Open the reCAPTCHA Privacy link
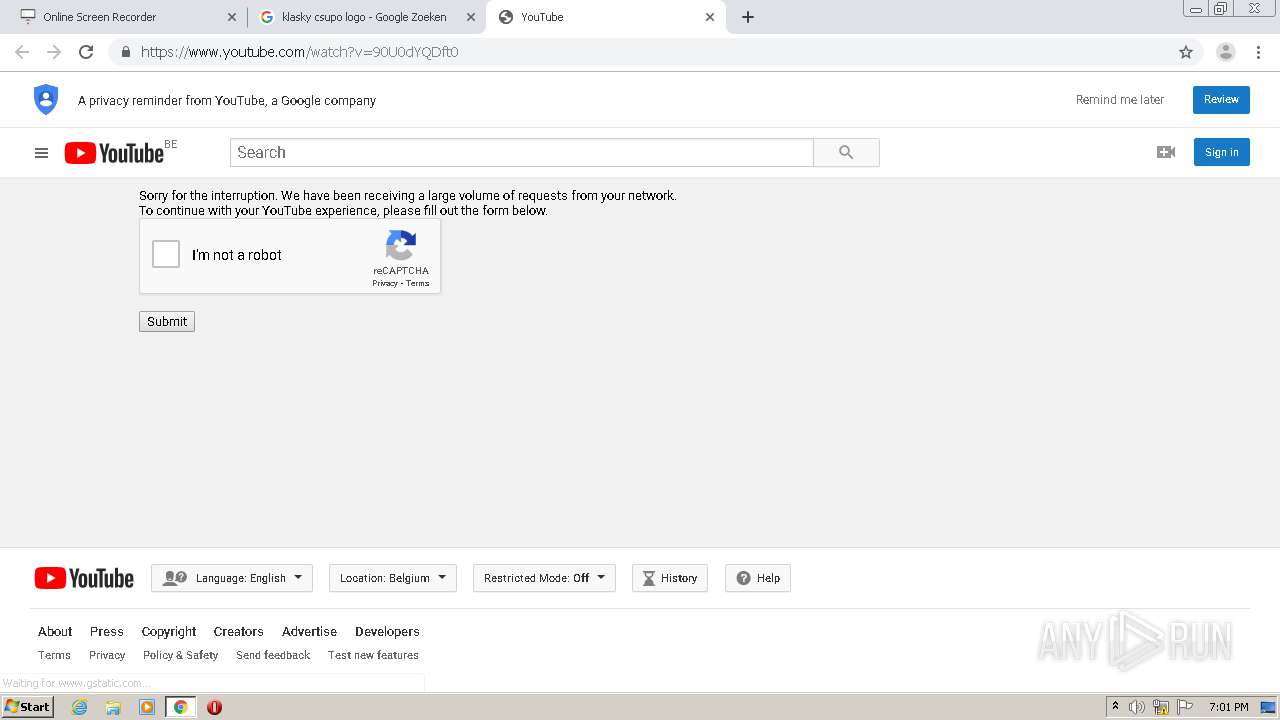The image size is (1280, 720). 385,284
